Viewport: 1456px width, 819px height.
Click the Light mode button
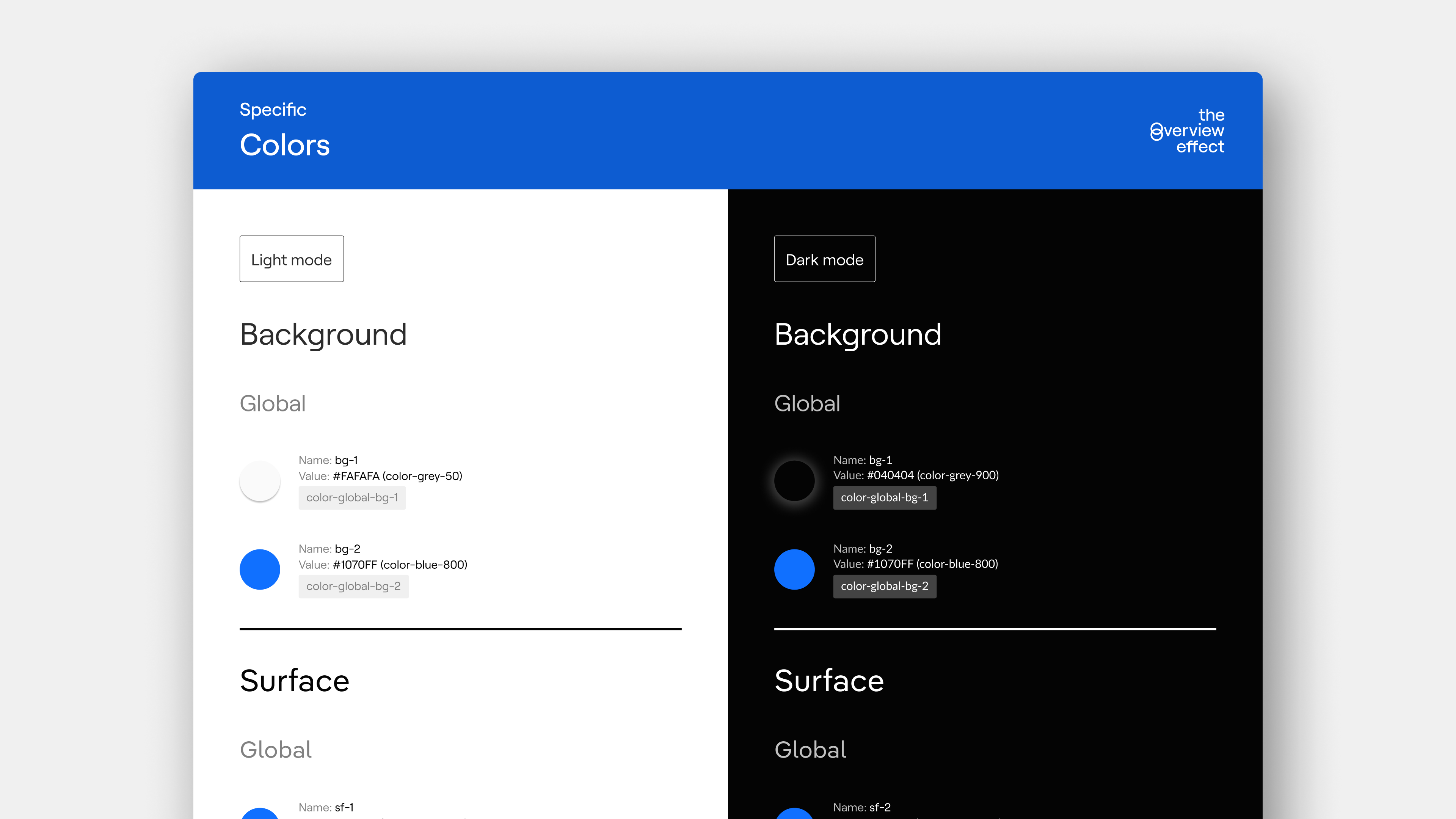point(291,259)
